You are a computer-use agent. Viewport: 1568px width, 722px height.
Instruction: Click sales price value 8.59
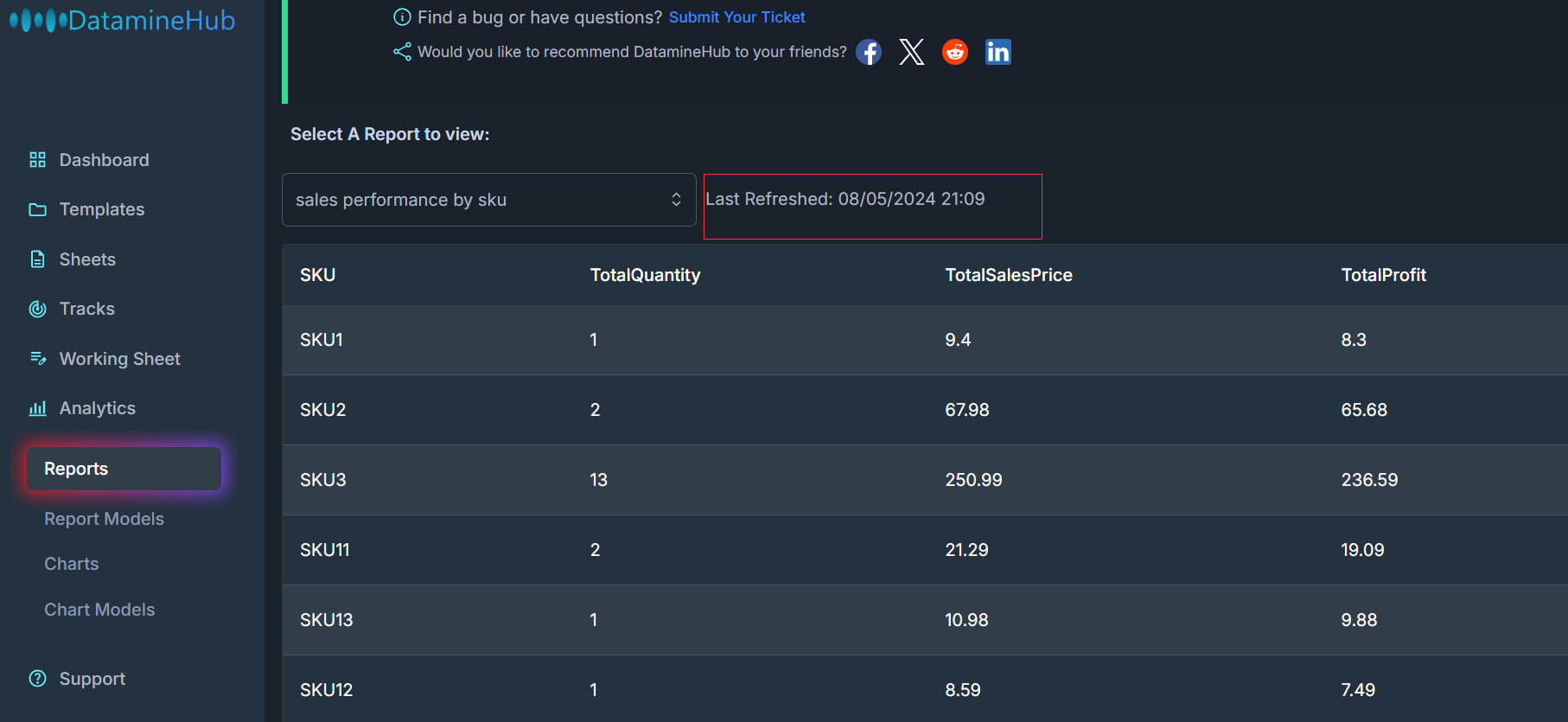(x=963, y=690)
